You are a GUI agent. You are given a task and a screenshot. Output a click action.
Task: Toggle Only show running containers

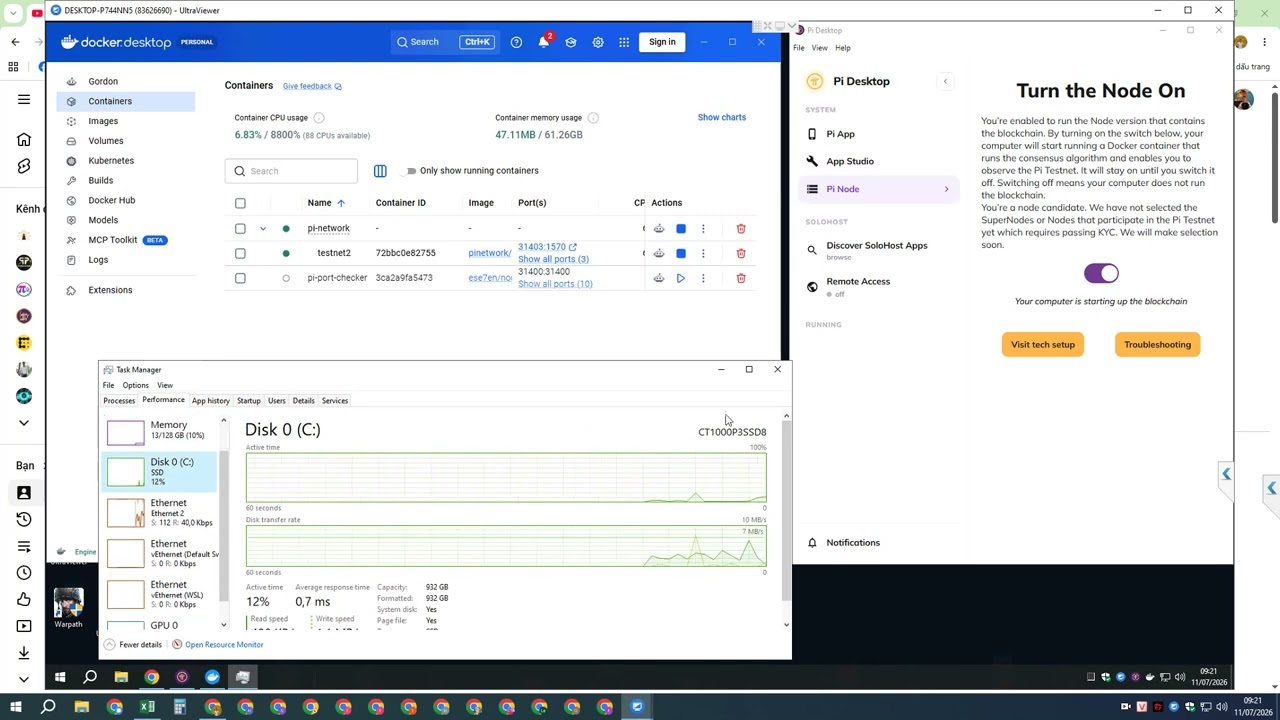tap(408, 171)
